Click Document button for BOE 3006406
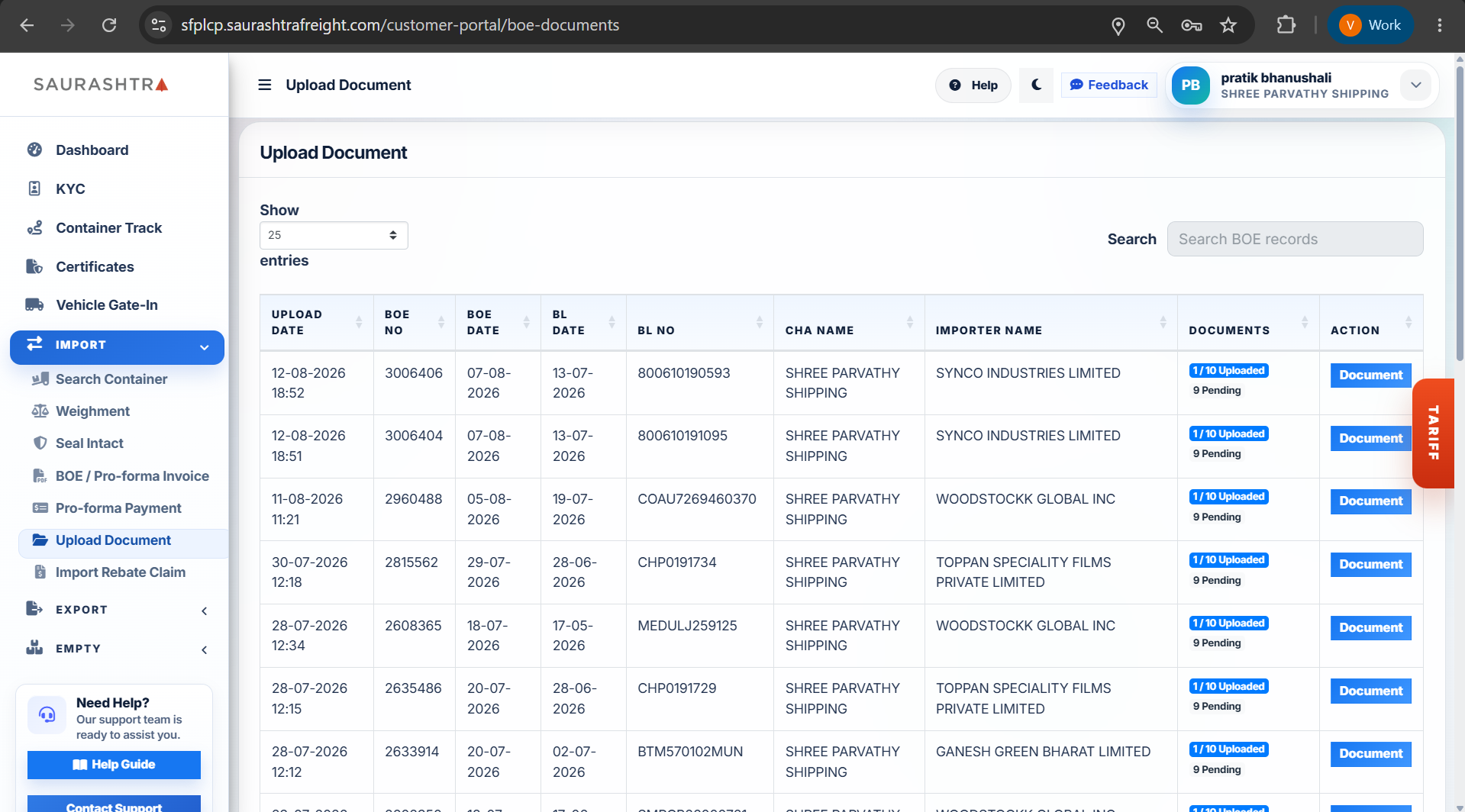This screenshot has width=1465, height=812. click(x=1371, y=375)
